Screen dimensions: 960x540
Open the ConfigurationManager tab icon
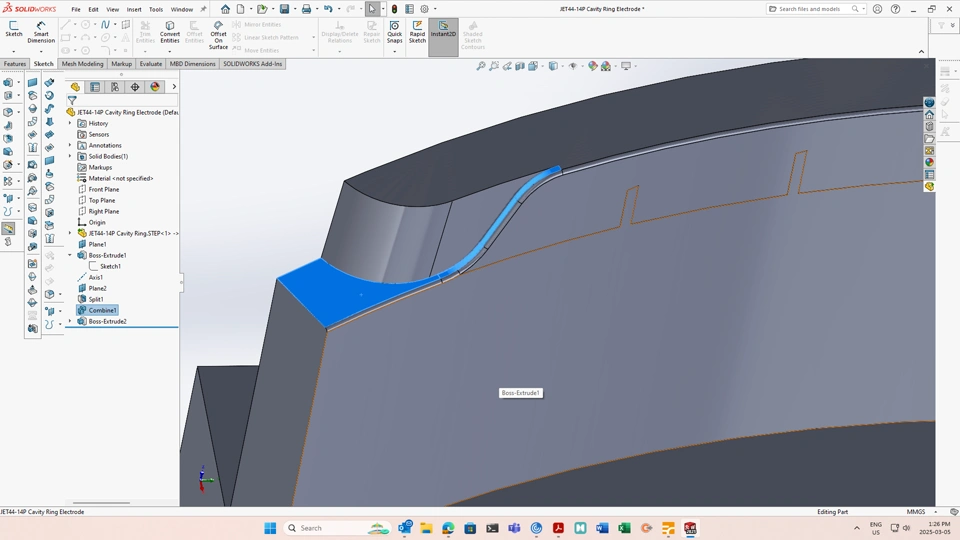pos(115,87)
